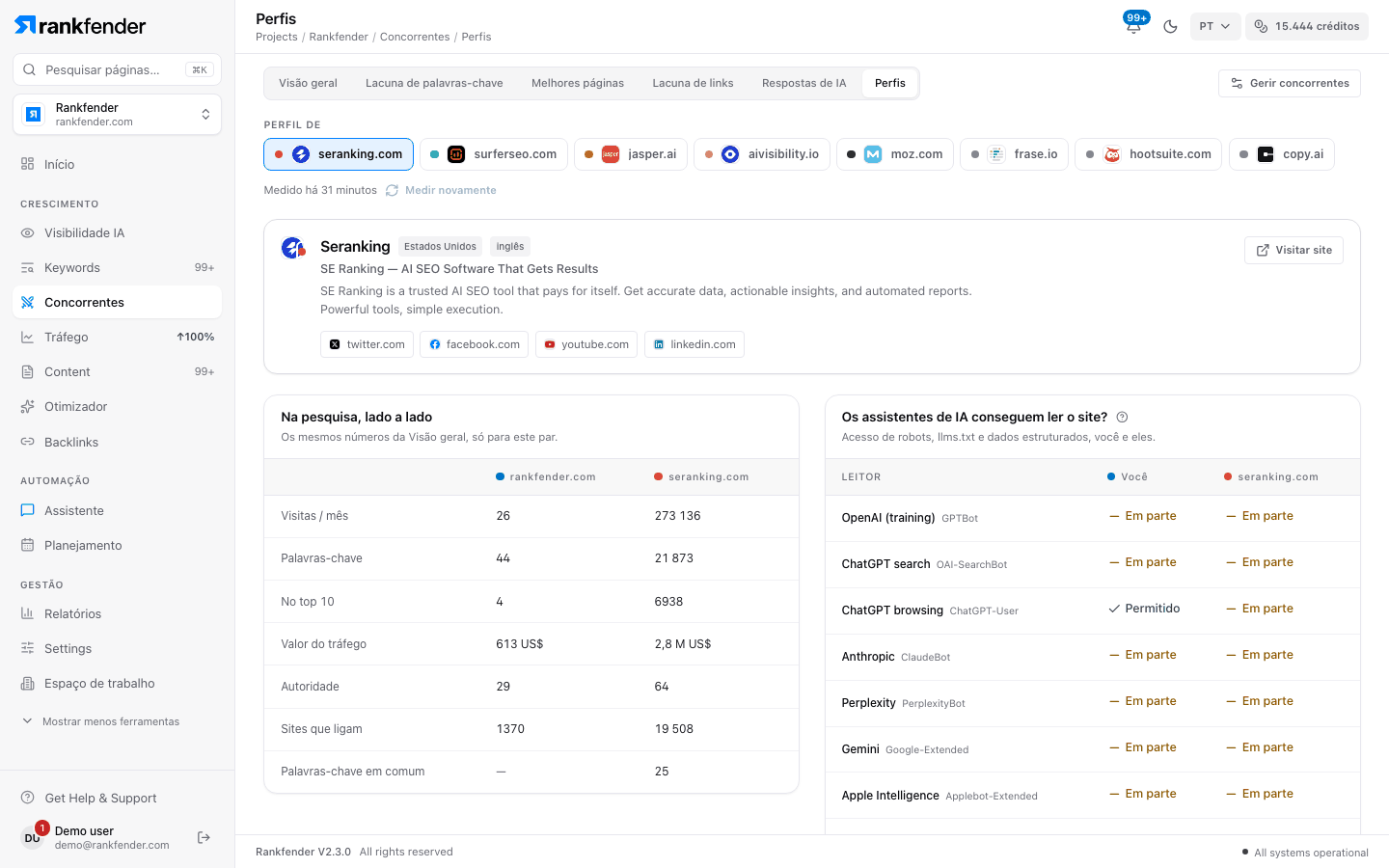Open the PT language dropdown
The image size is (1389, 868).
pos(1214,26)
